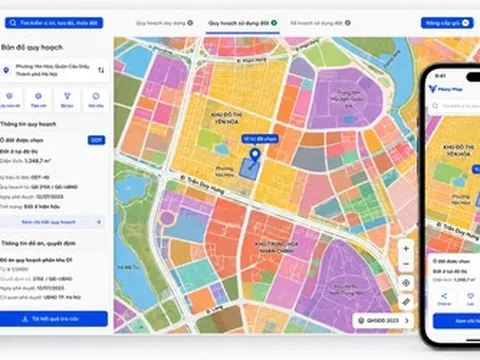The width and height of the screenshot is (480, 360).
Task: Click the search icon in the phone mockup
Action: tap(435, 106)
